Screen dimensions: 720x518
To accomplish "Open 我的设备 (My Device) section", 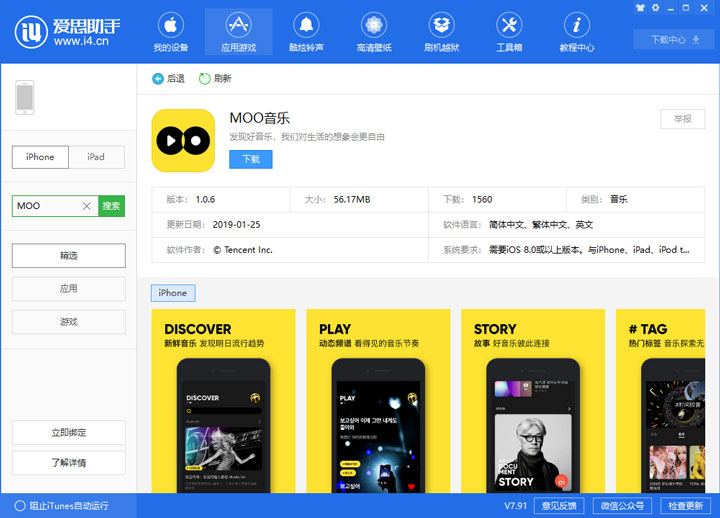I will click(x=171, y=32).
